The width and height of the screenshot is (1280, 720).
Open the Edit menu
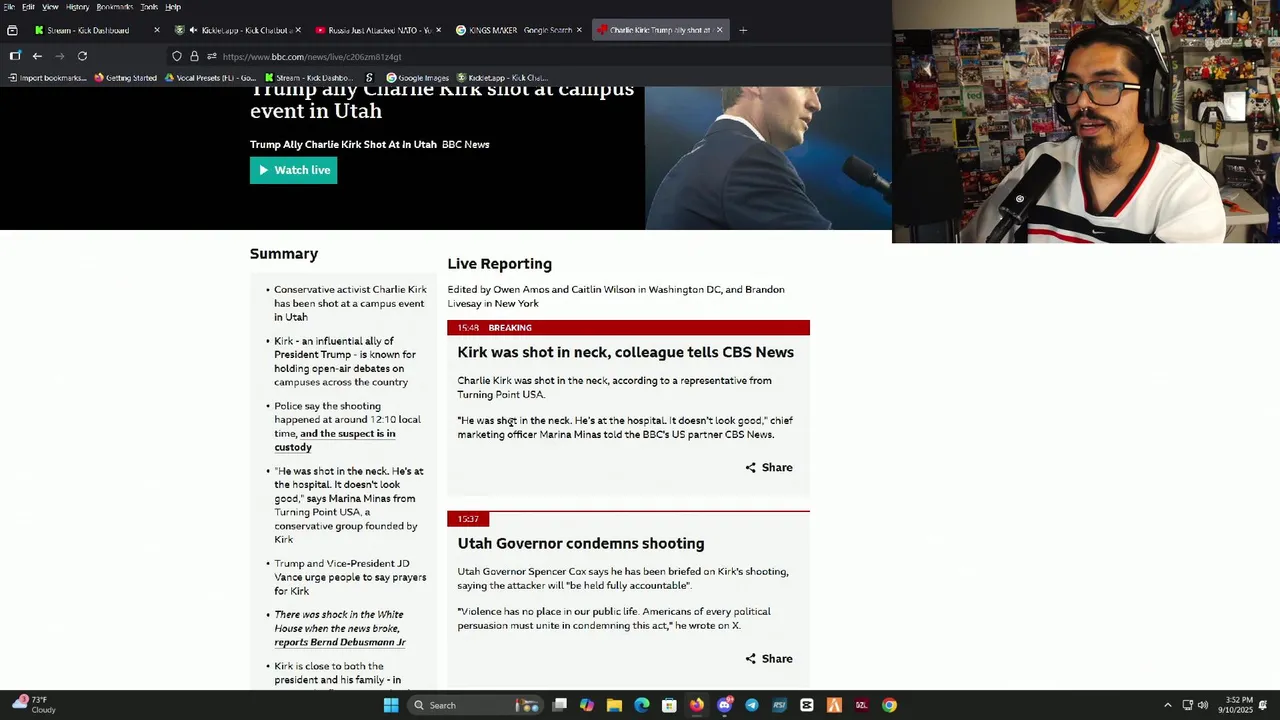[x=28, y=7]
